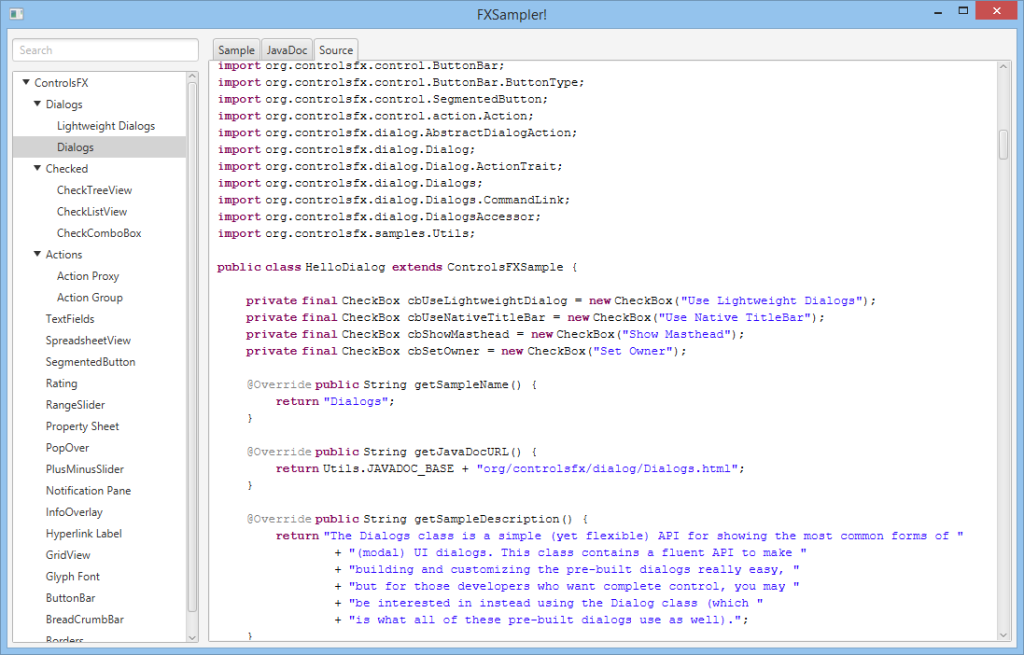The width and height of the screenshot is (1024, 655).
Task: Click the source view scrollbar thumb
Action: (x=1003, y=144)
